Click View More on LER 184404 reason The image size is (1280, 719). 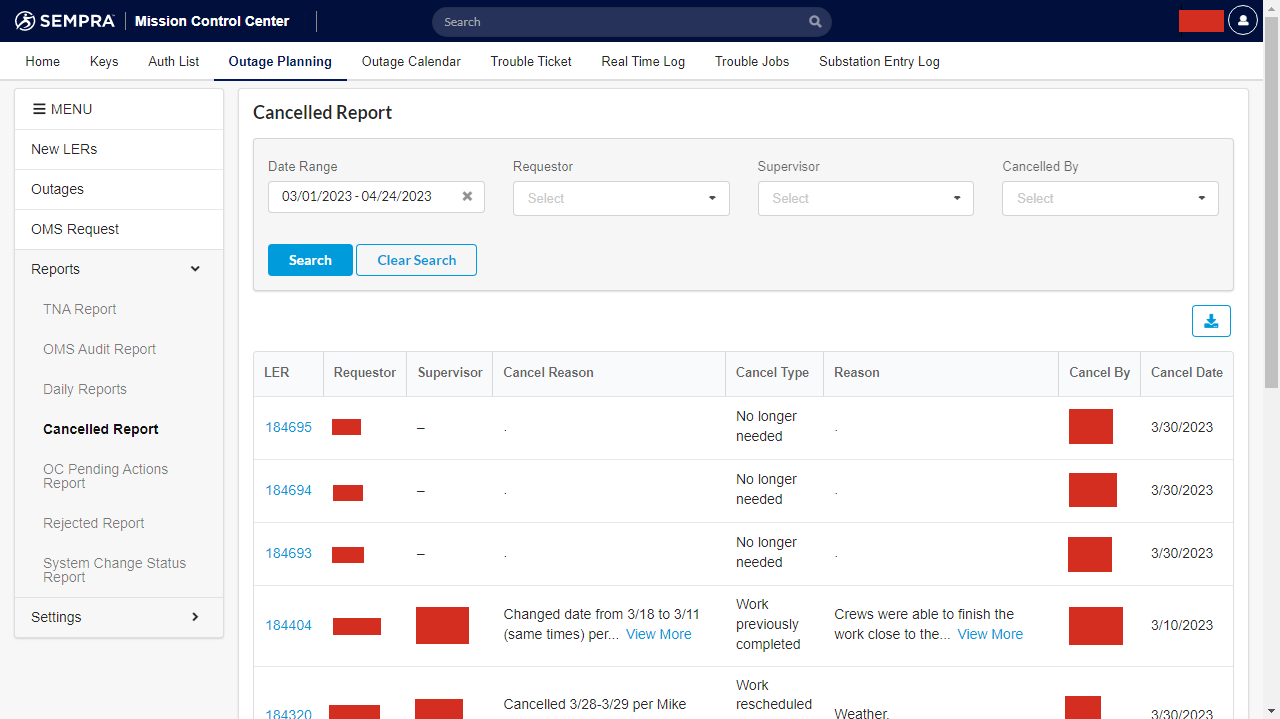pos(989,634)
